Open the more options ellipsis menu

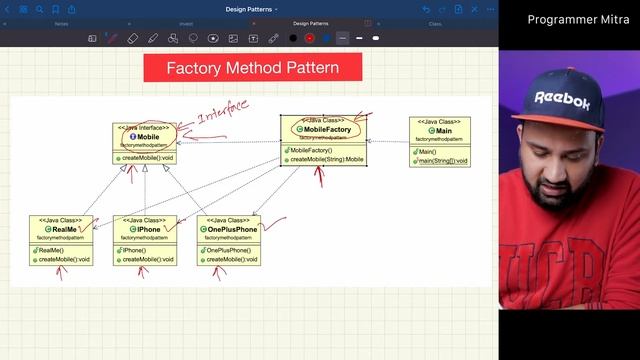tap(490, 9)
